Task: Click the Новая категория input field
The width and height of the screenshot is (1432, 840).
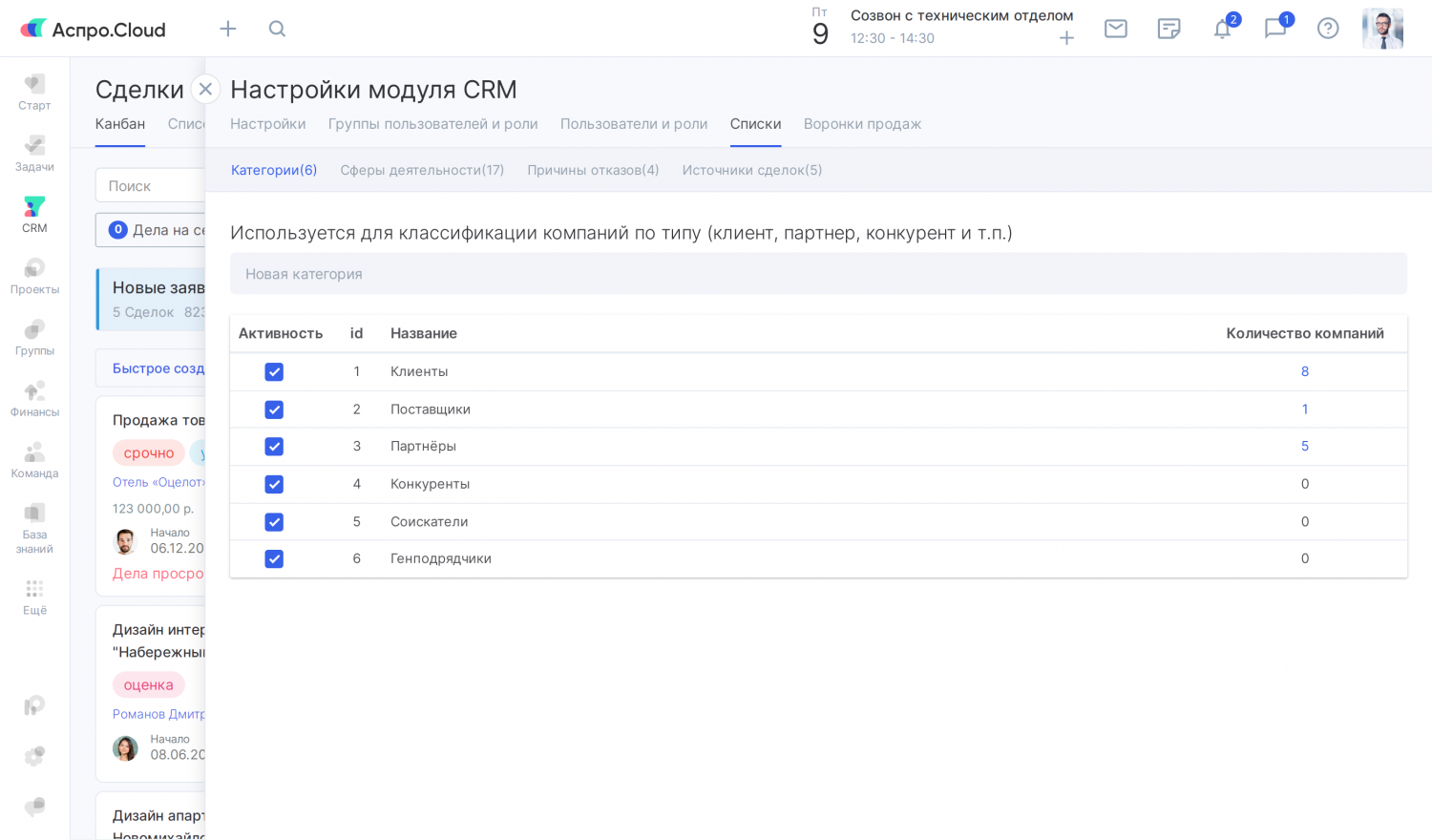Action: click(x=817, y=274)
